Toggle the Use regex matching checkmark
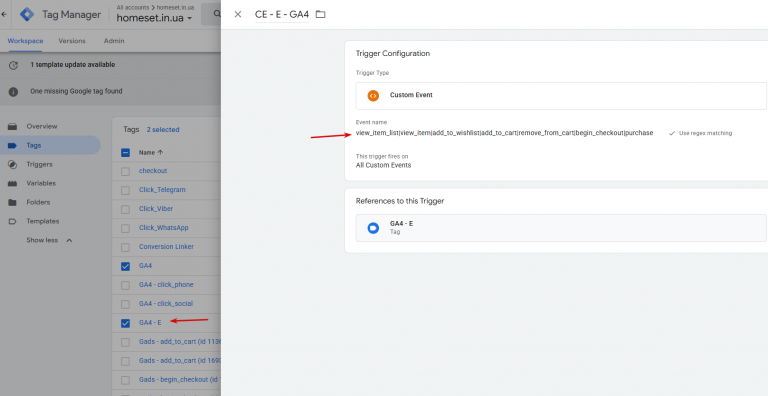Image resolution: width=768 pixels, height=396 pixels. 672,133
